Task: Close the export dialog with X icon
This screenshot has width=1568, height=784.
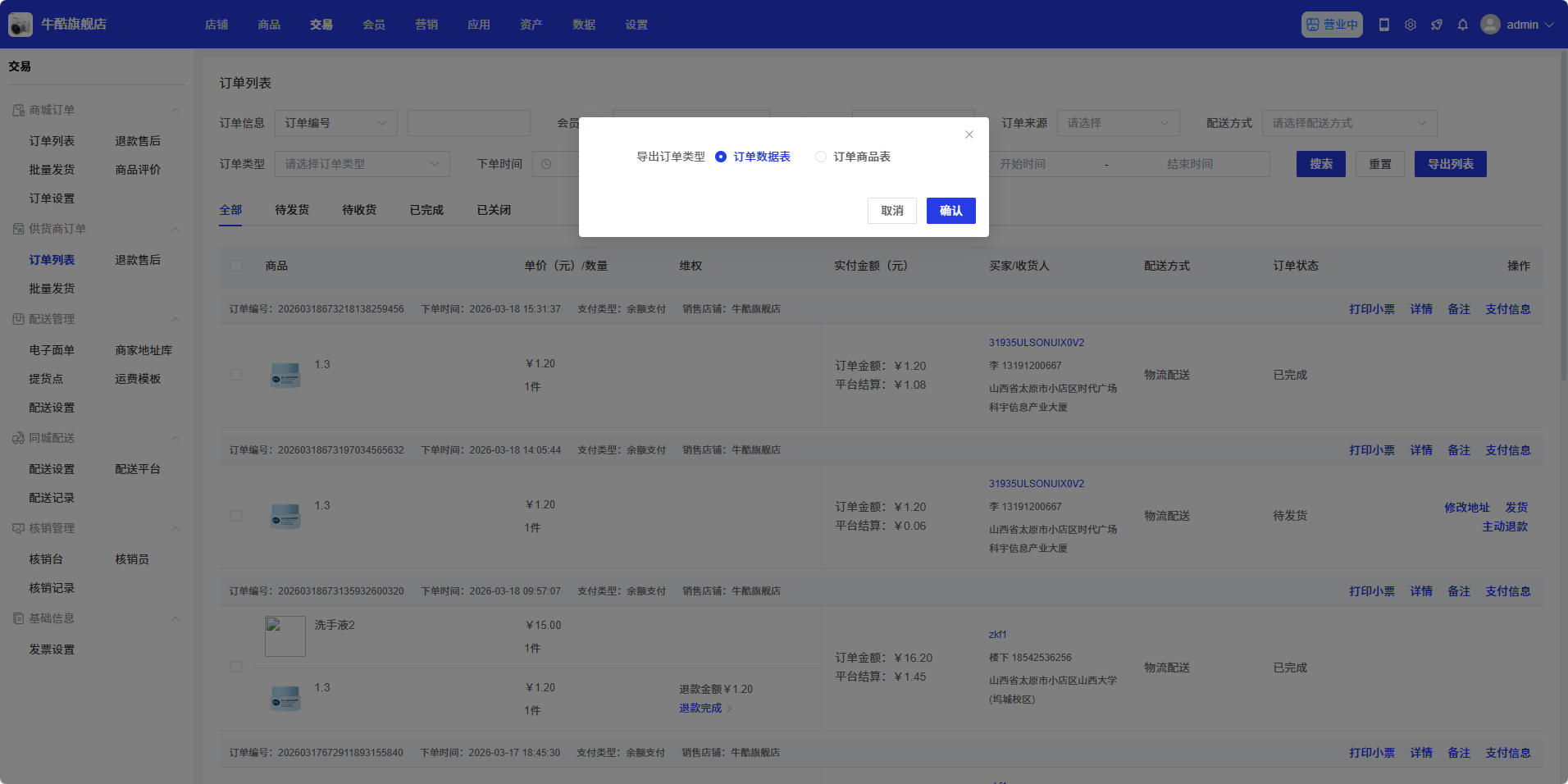Action: pos(969,134)
